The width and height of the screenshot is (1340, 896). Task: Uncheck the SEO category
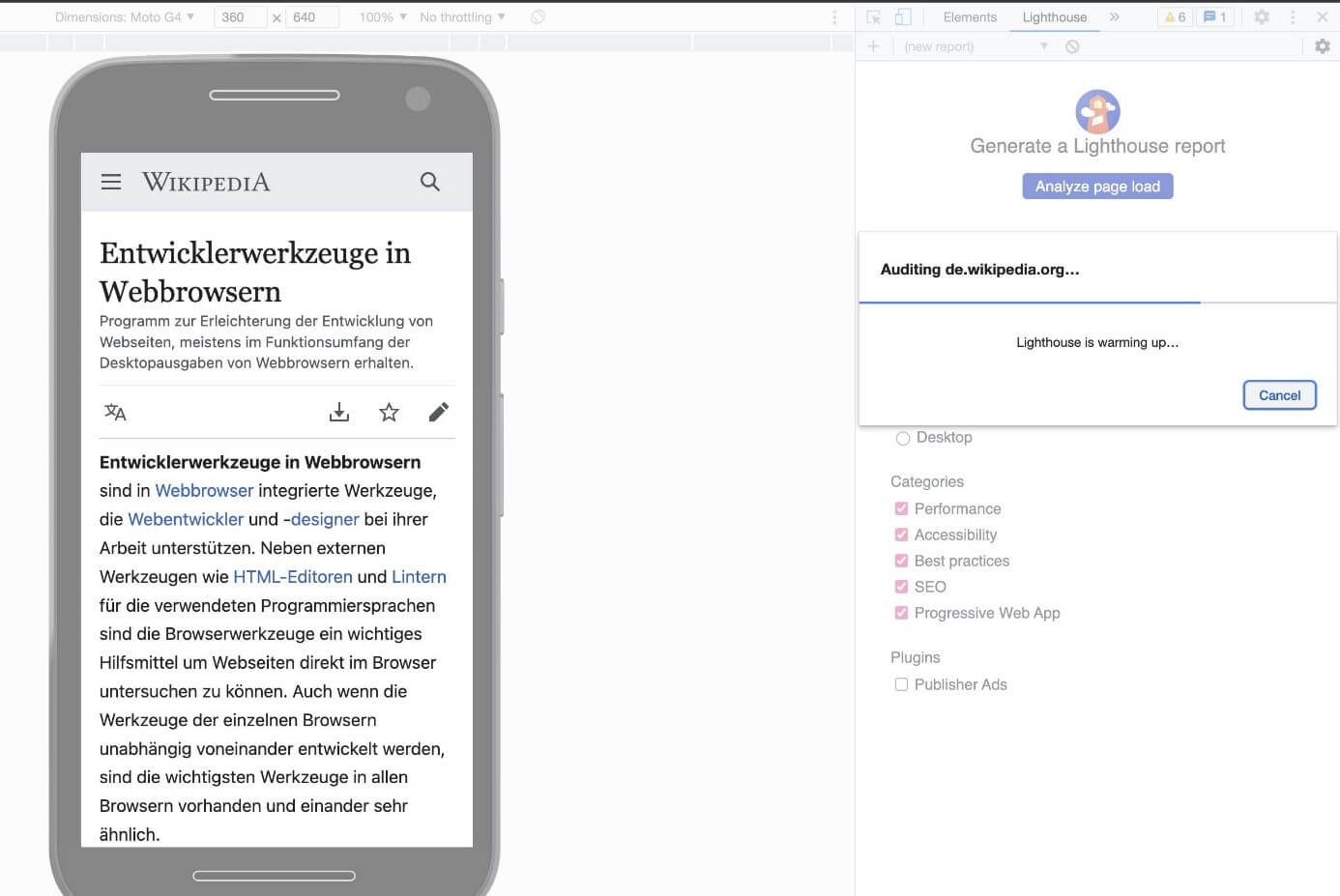point(901,587)
